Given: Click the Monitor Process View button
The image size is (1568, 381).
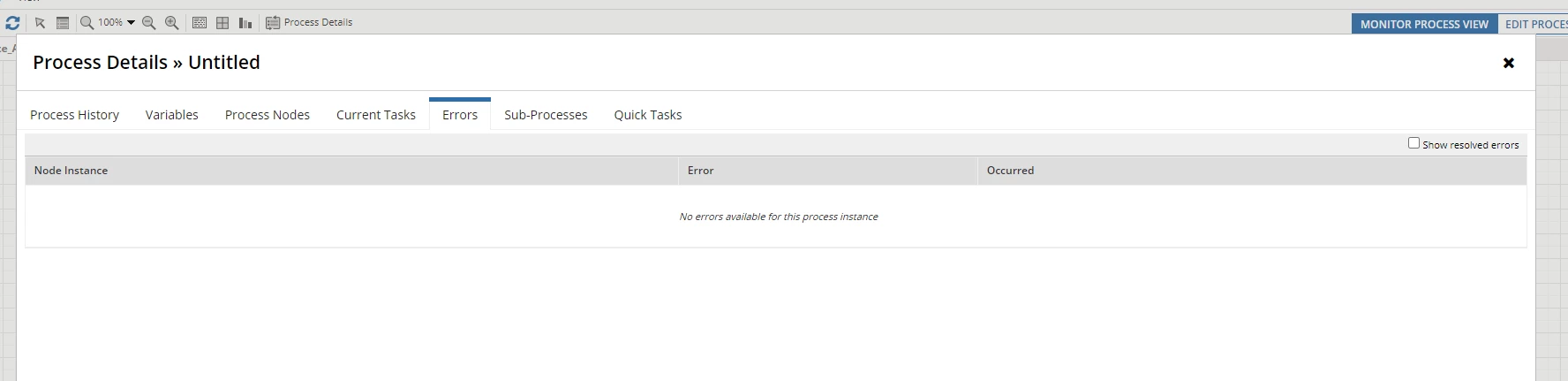Looking at the screenshot, I should point(1424,24).
